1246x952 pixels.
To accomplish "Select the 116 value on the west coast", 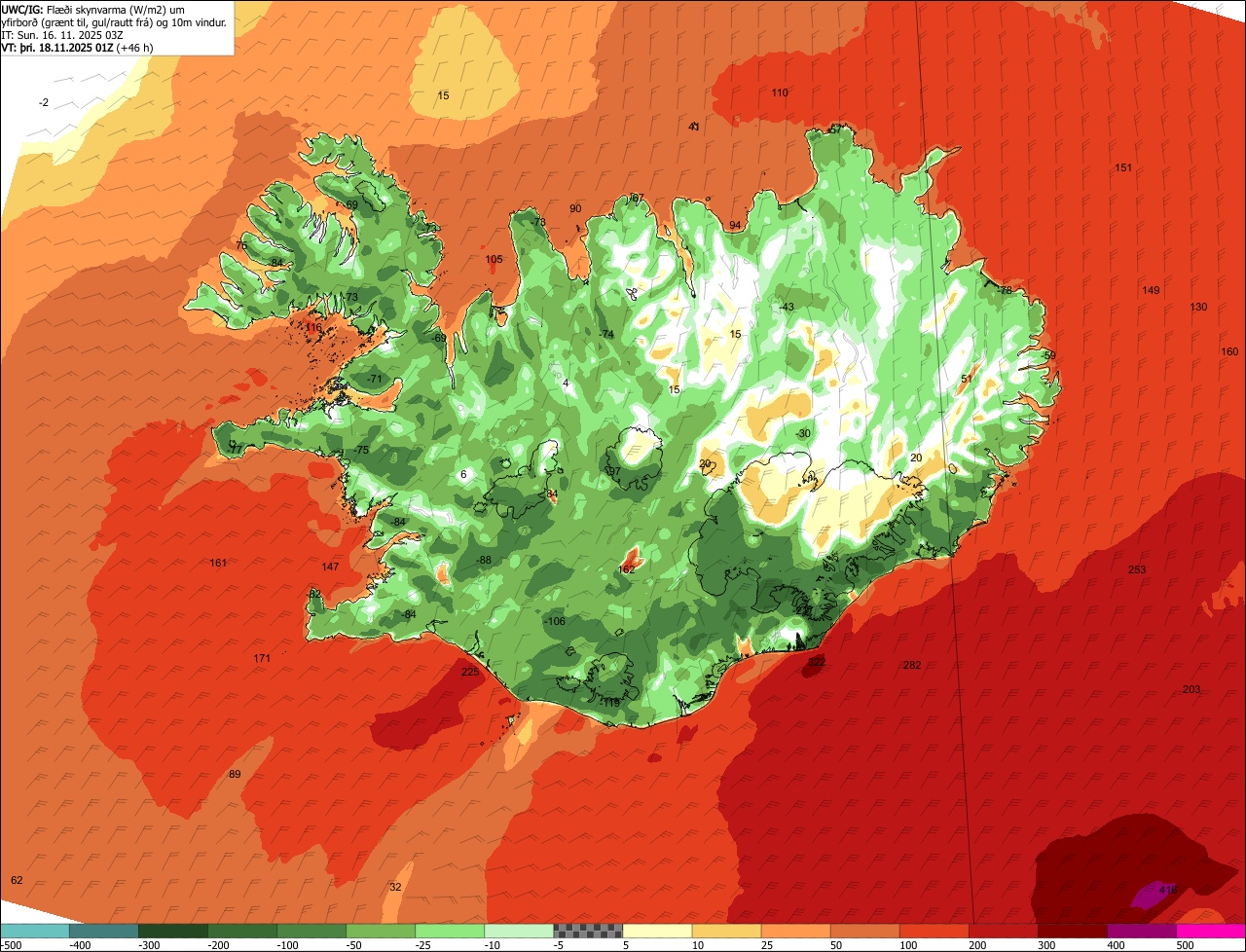I will (312, 329).
